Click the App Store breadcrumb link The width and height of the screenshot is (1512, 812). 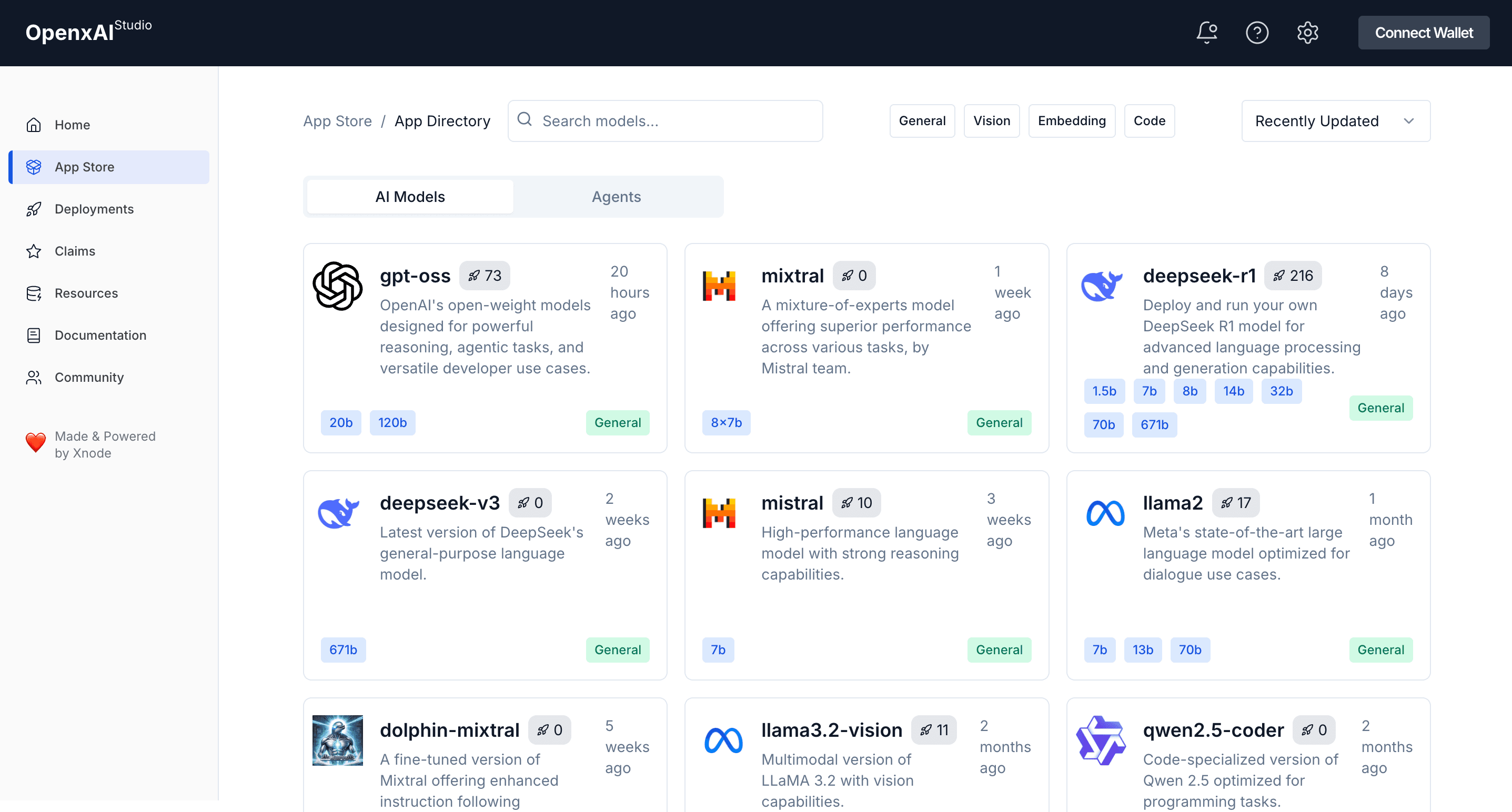point(338,121)
